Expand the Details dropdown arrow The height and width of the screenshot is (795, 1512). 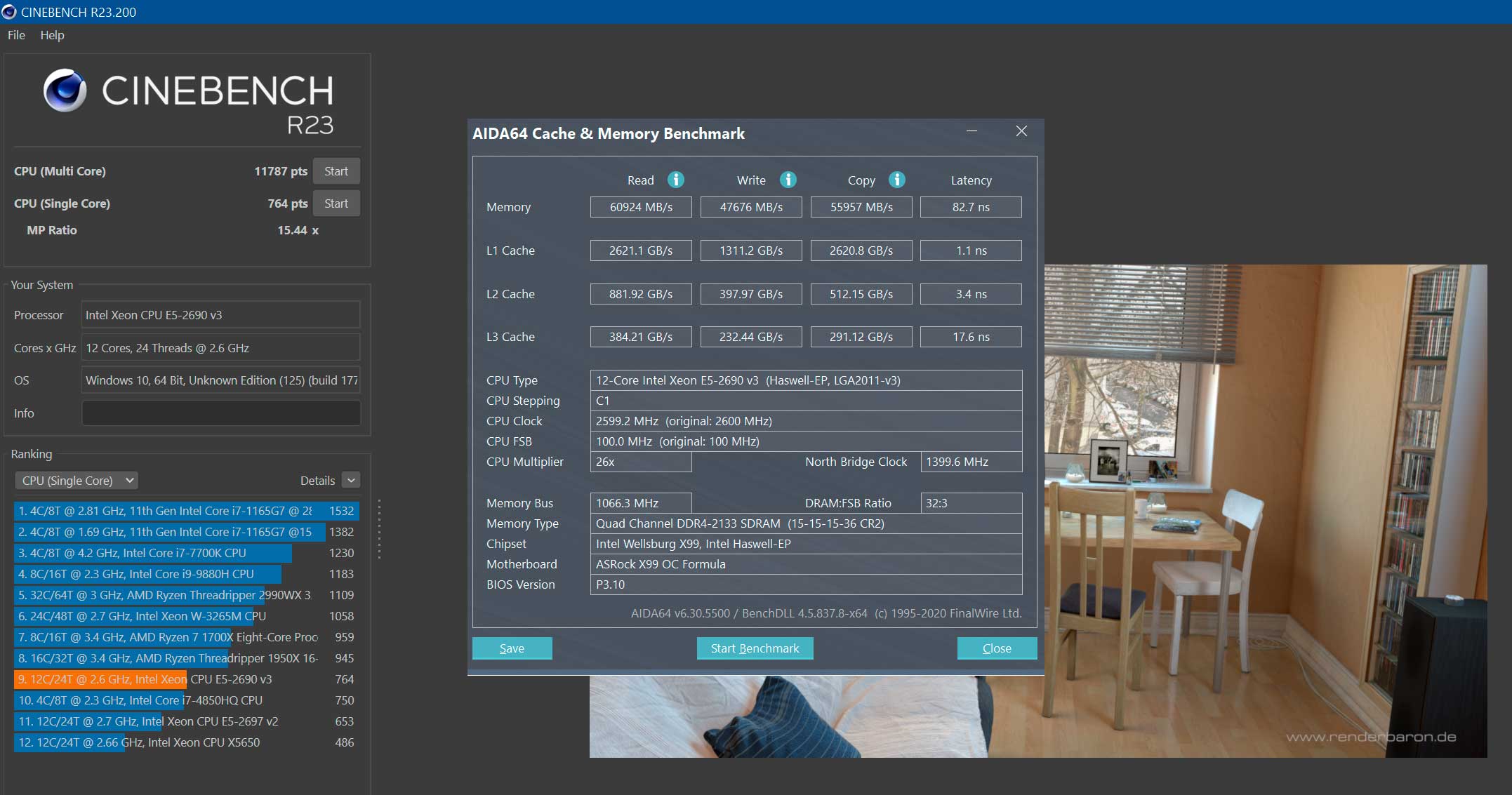click(351, 480)
